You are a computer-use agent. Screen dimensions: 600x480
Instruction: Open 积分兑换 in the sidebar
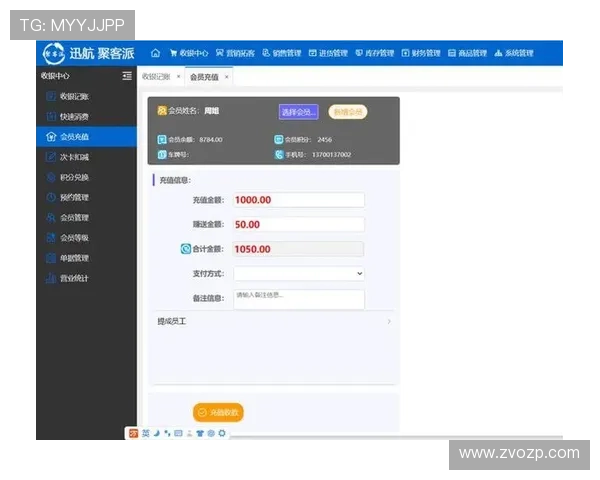click(x=86, y=177)
